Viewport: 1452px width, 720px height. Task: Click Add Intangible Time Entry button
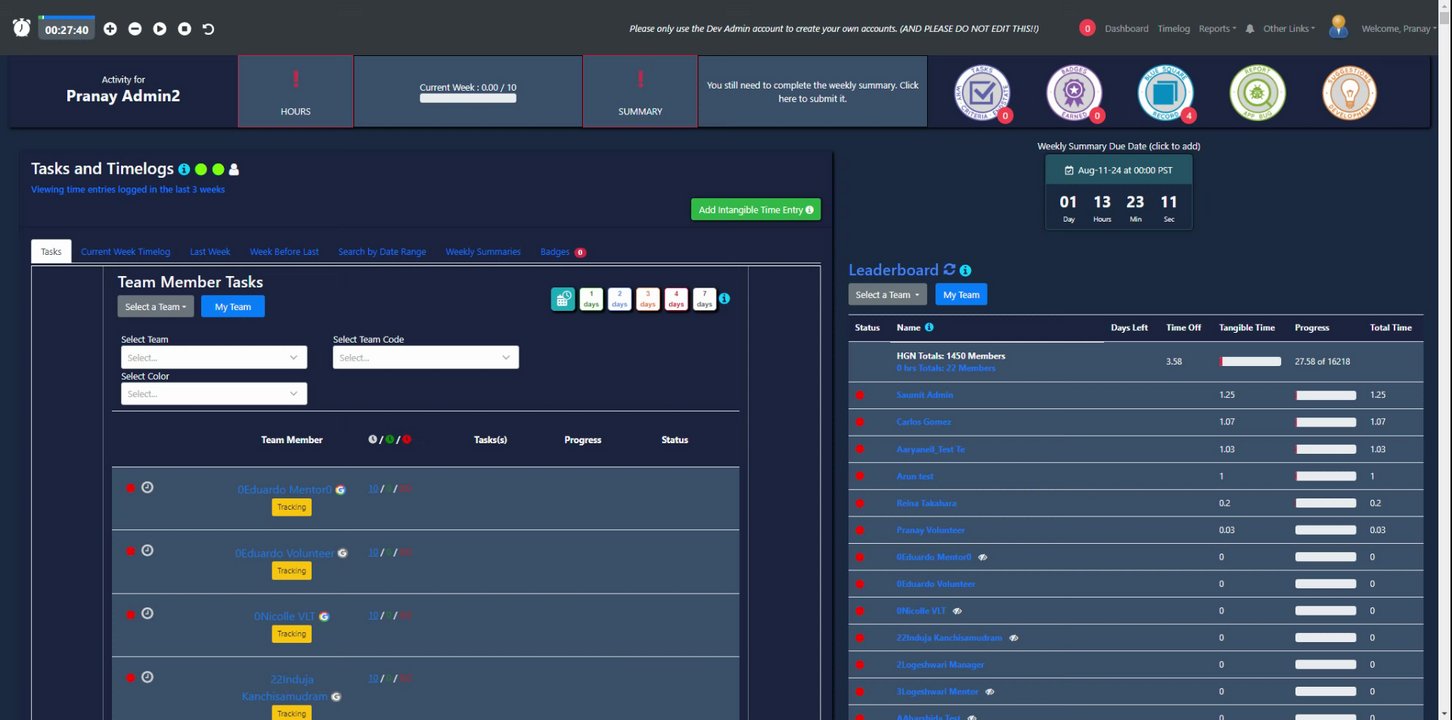pyautogui.click(x=756, y=210)
